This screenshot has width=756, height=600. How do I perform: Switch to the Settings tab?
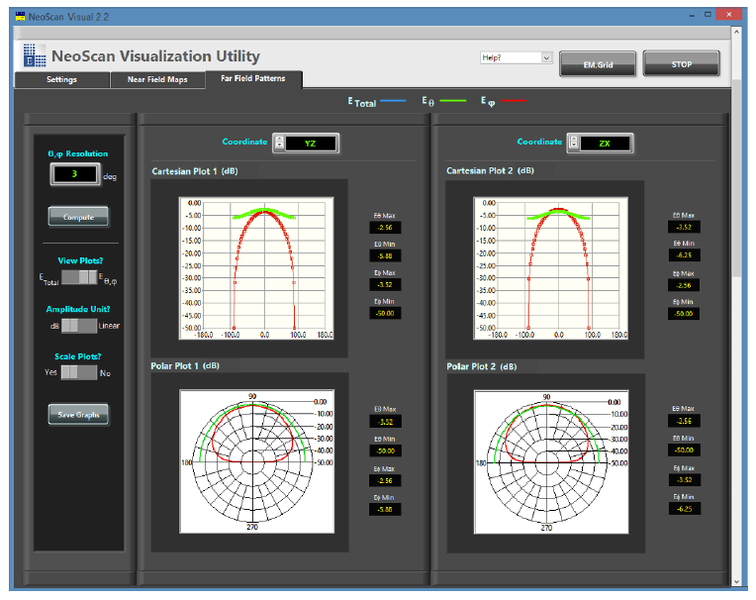(61, 79)
